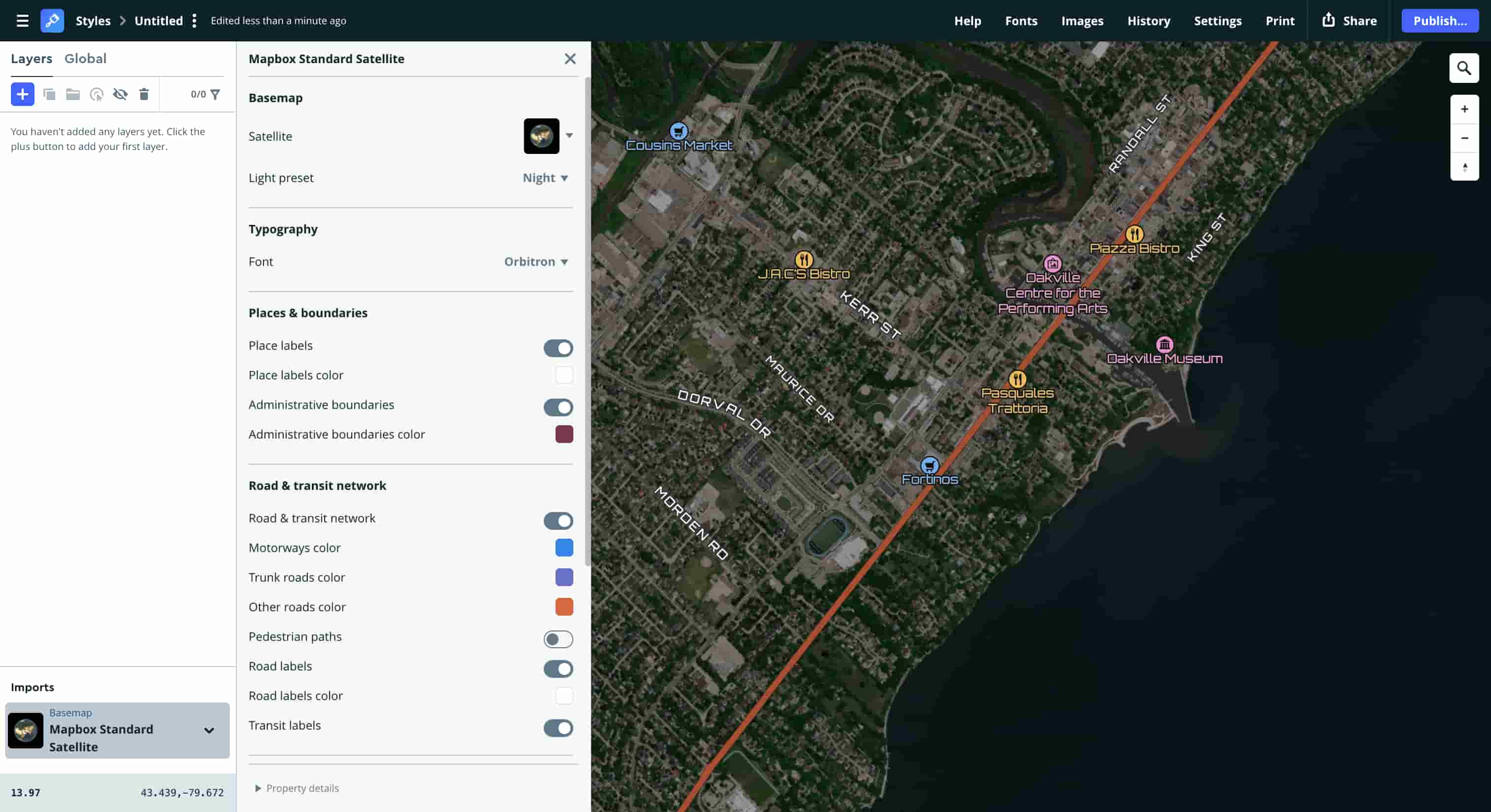
Task: Disable Place labels
Action: [558, 348]
